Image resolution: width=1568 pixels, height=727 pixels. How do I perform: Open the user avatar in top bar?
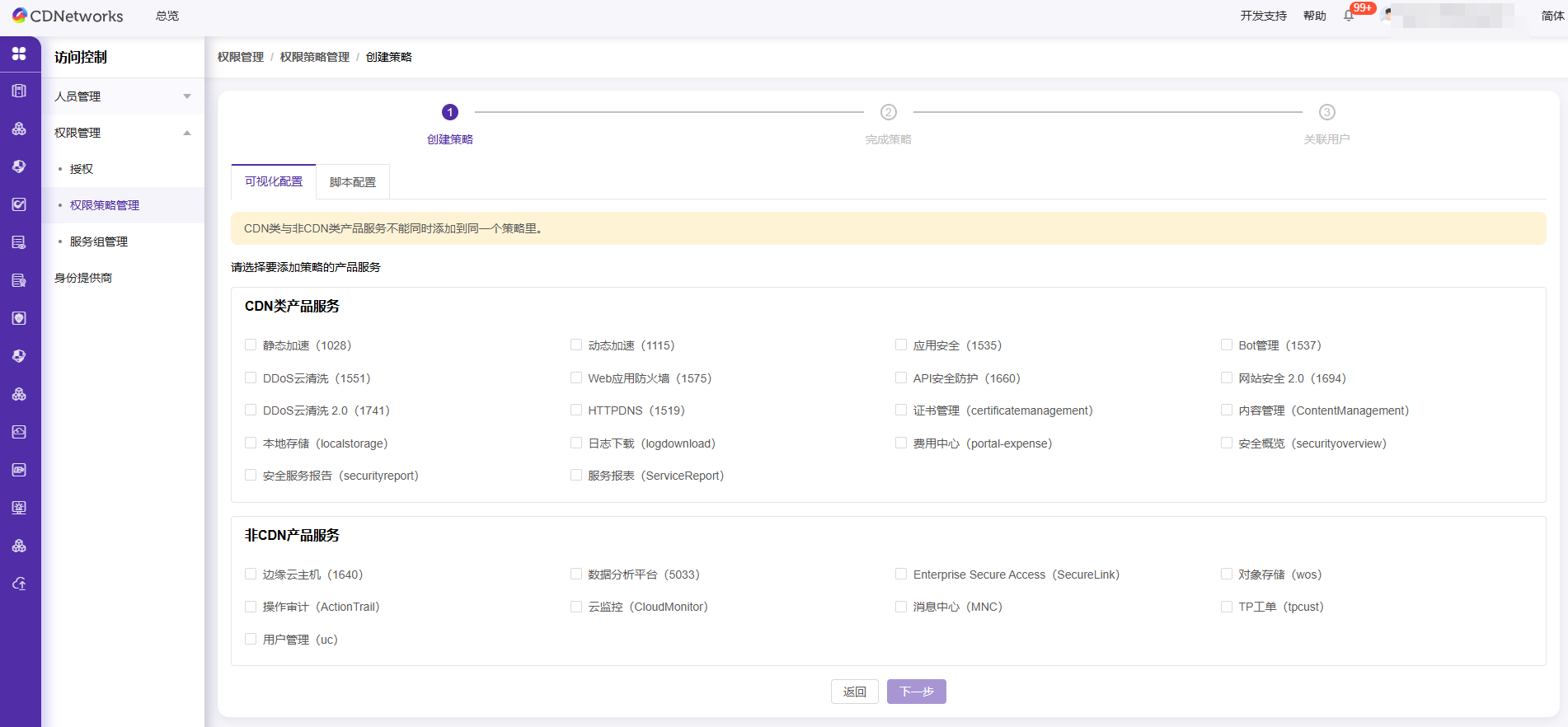pyautogui.click(x=1389, y=15)
